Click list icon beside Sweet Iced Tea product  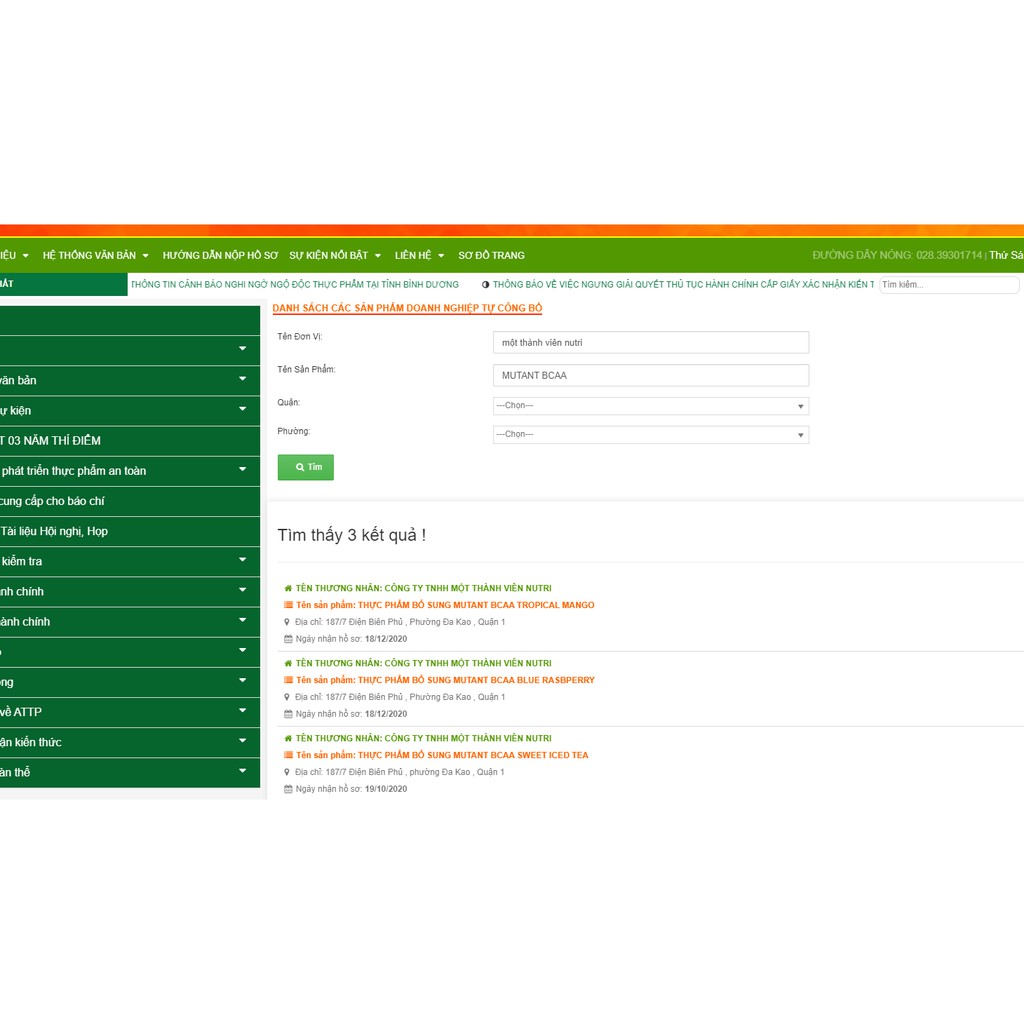click(288, 755)
